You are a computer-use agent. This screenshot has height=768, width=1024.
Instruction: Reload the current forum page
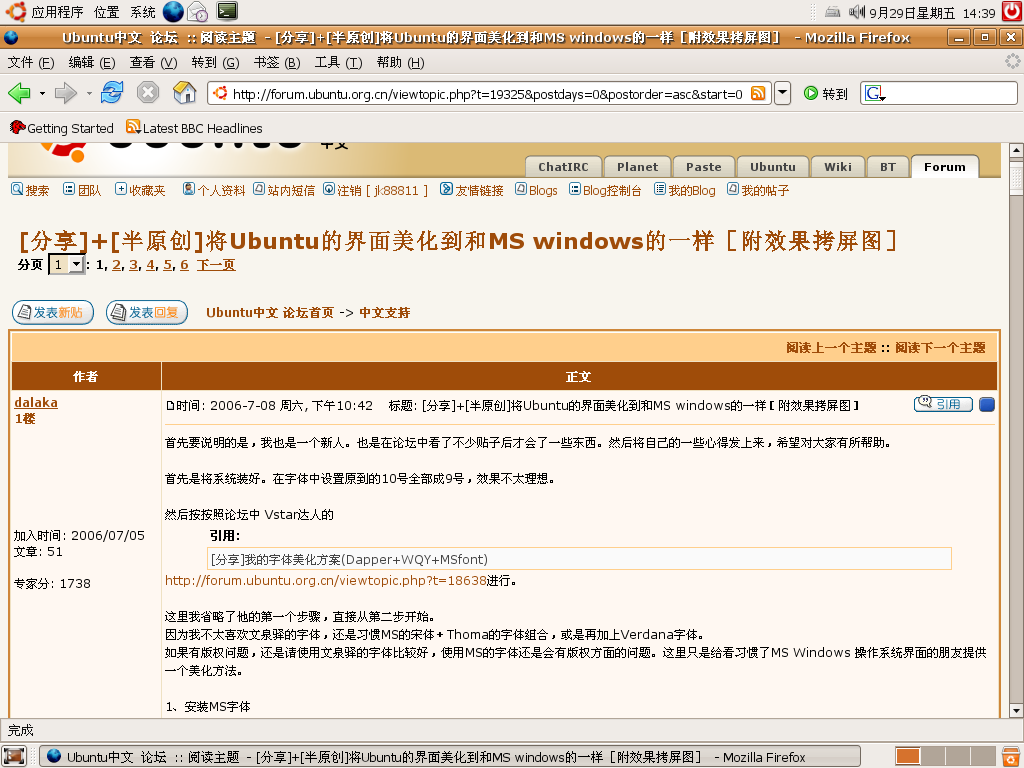coord(112,93)
